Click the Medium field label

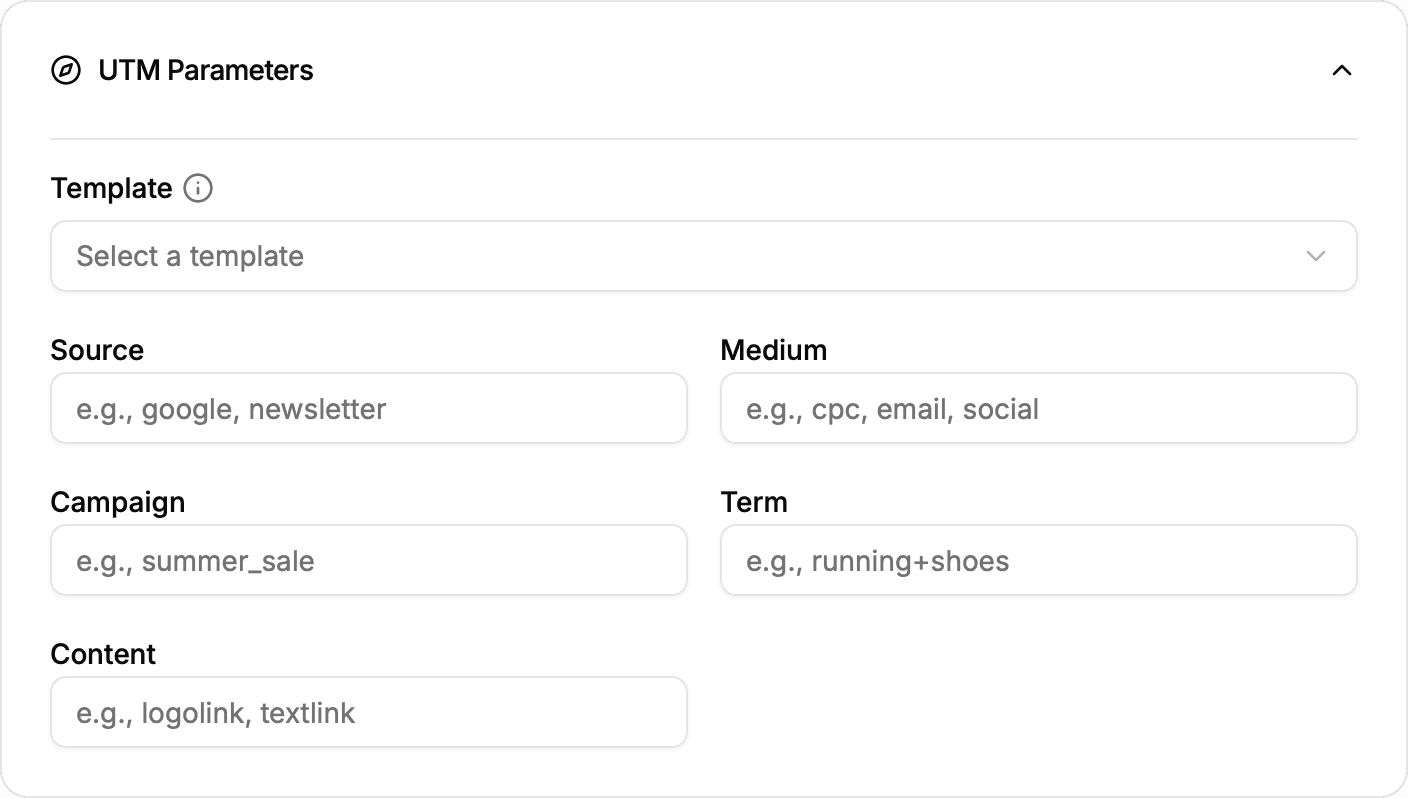click(774, 350)
